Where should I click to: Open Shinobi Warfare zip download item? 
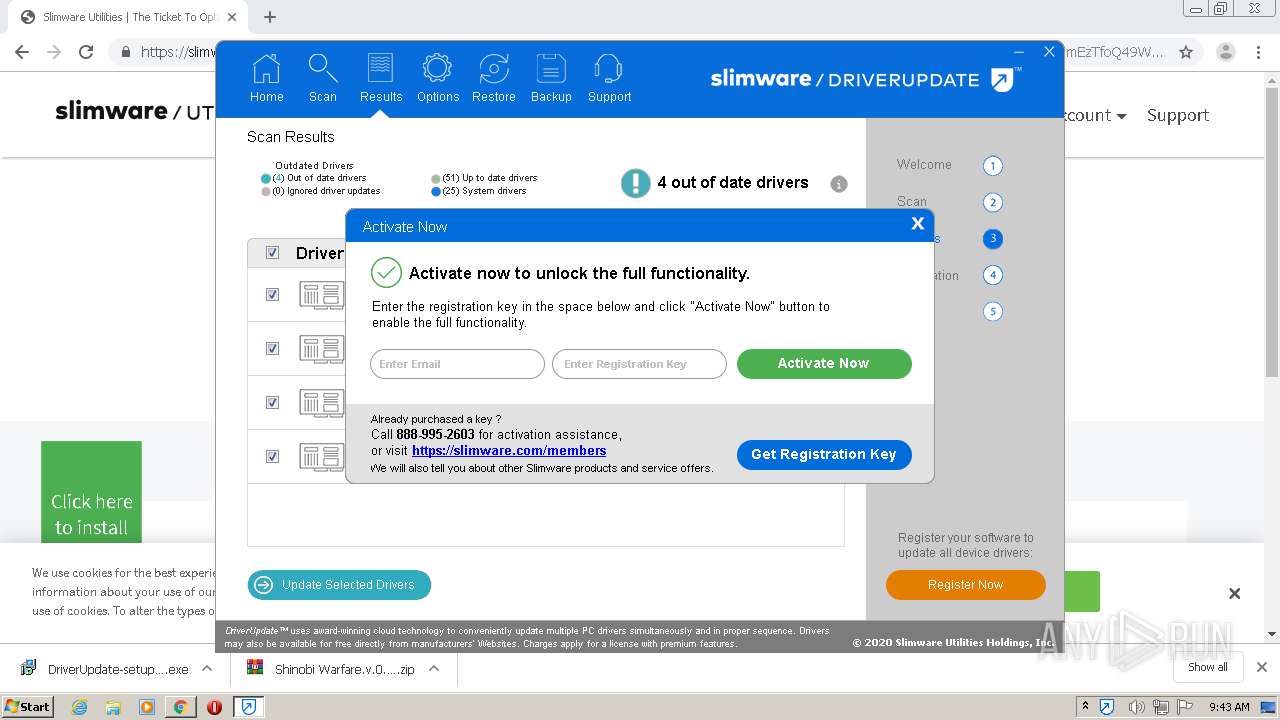[x=332, y=669]
